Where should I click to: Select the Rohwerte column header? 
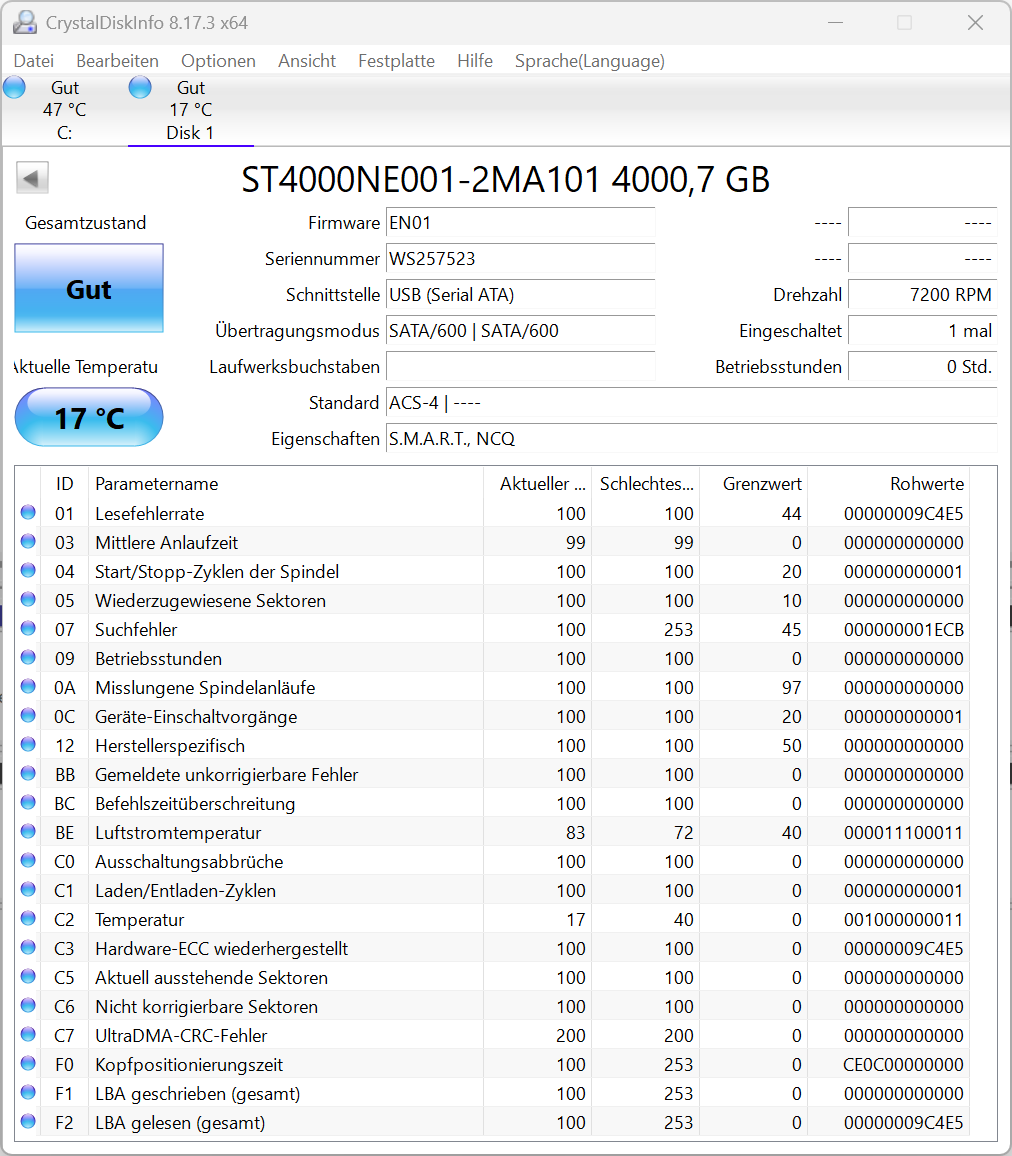(x=926, y=483)
